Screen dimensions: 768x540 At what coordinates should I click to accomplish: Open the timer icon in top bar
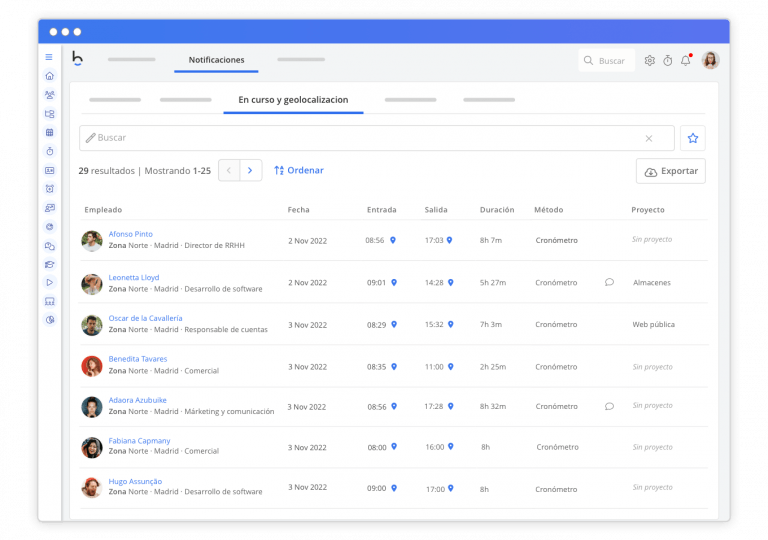667,61
